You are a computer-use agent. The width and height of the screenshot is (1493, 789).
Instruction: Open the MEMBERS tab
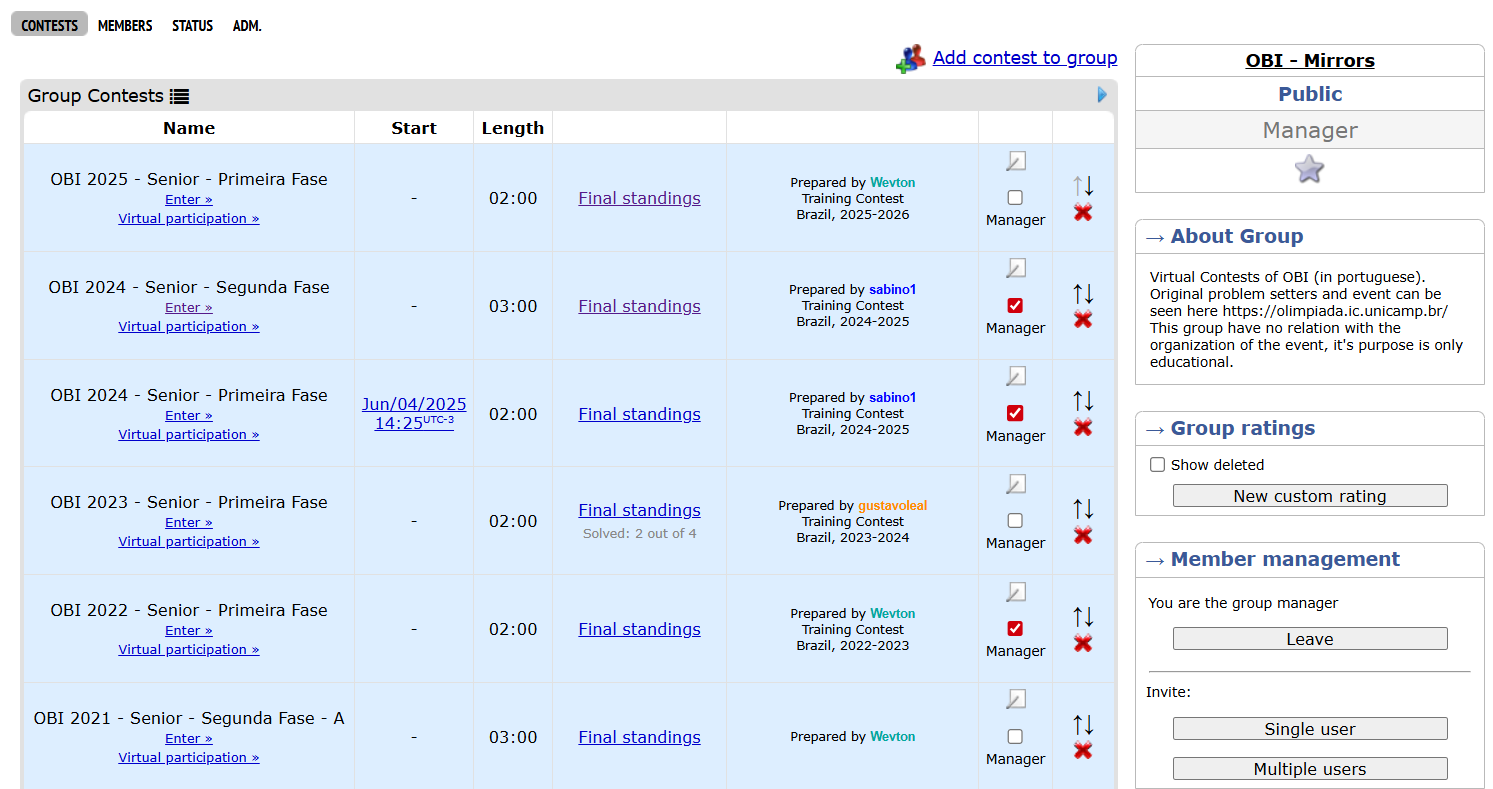pyautogui.click(x=125, y=26)
